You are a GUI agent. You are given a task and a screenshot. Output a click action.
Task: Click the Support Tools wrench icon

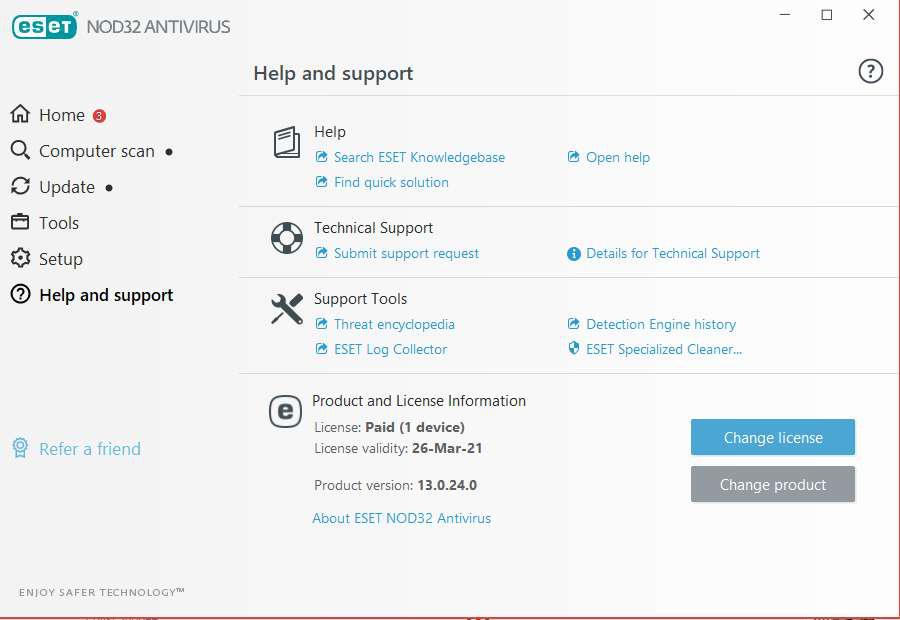tap(287, 309)
